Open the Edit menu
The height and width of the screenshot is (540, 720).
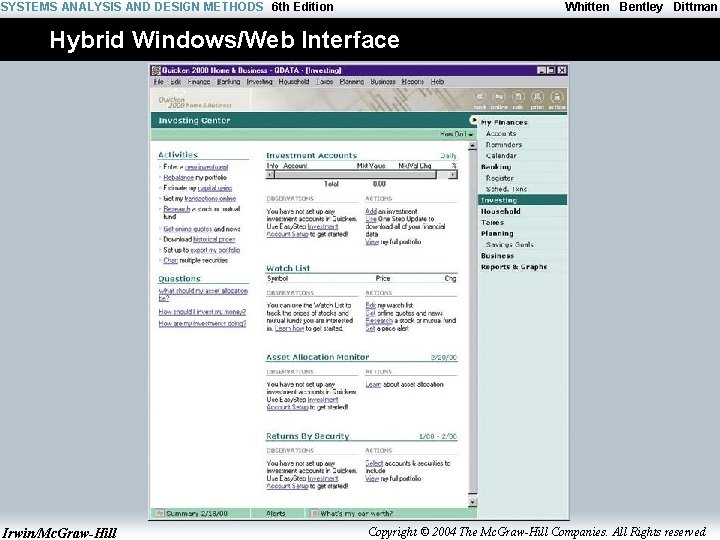pyautogui.click(x=175, y=82)
